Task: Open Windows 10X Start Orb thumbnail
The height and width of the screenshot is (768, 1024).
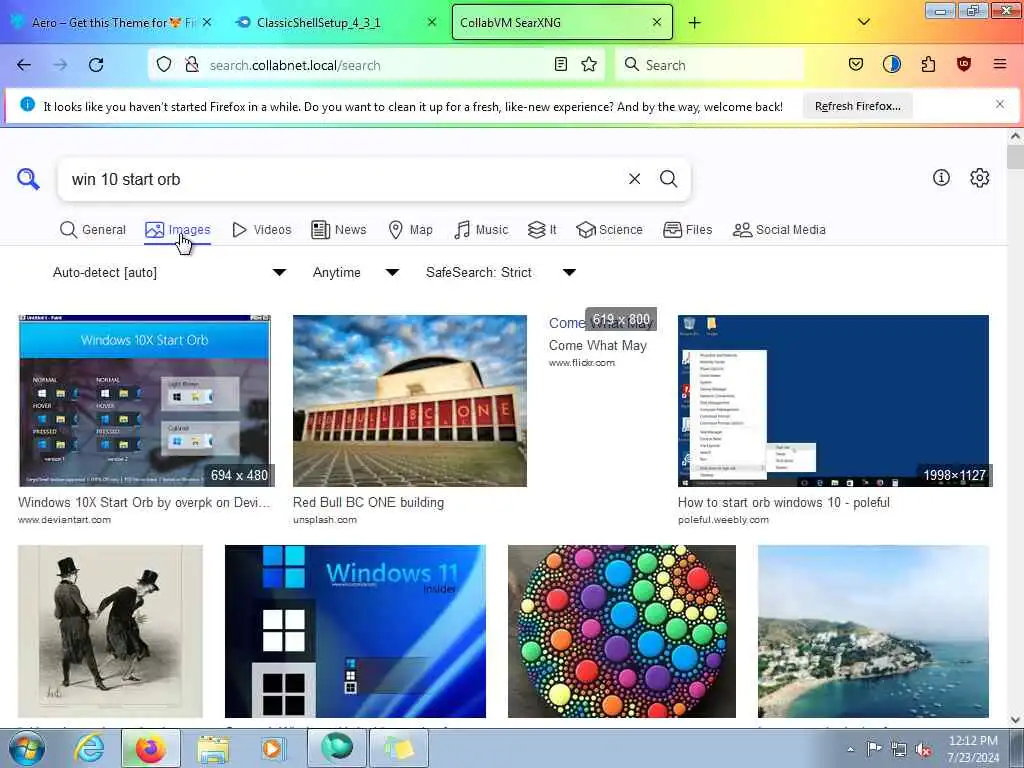Action: [x=144, y=400]
